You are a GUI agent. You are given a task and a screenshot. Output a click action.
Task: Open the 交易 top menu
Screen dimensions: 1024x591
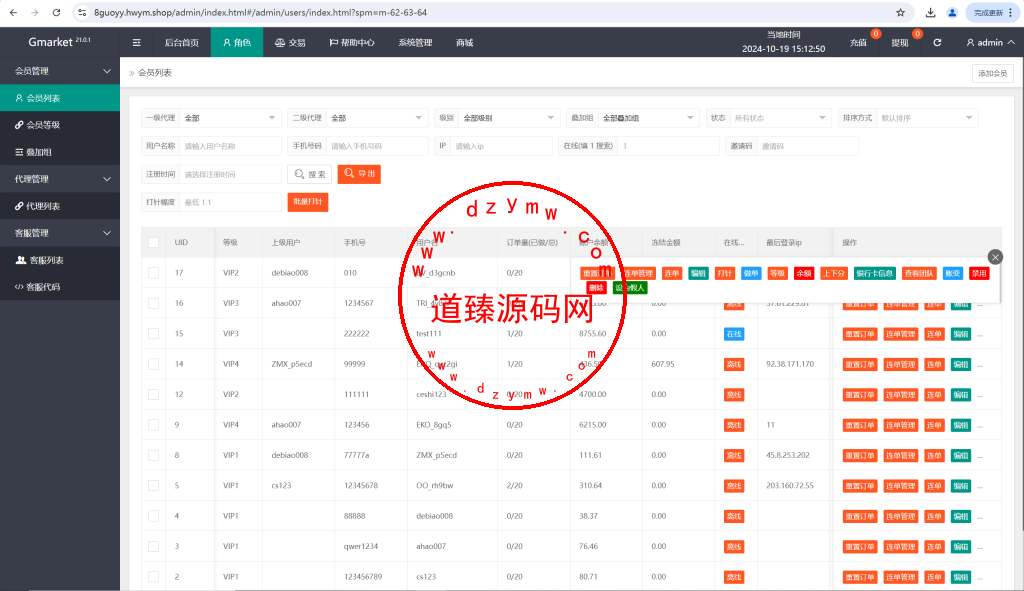coord(290,42)
